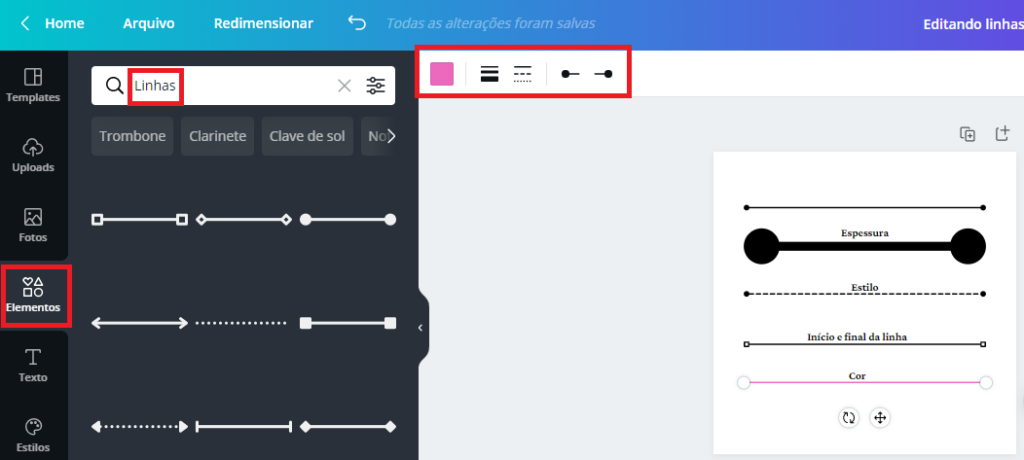Select the Elementos sidebar tab
1024x460 pixels.
pos(33,295)
